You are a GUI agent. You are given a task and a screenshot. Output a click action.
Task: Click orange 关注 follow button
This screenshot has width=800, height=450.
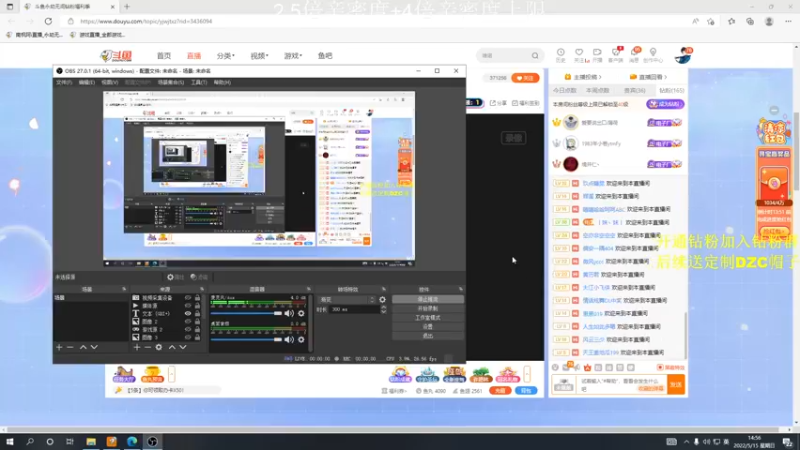click(x=526, y=78)
